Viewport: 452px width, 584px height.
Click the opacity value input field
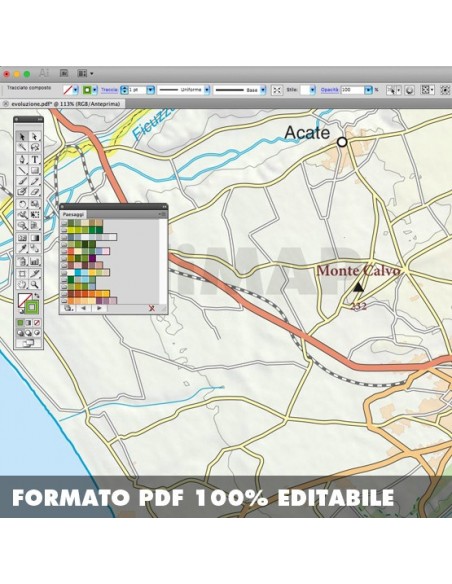point(353,90)
